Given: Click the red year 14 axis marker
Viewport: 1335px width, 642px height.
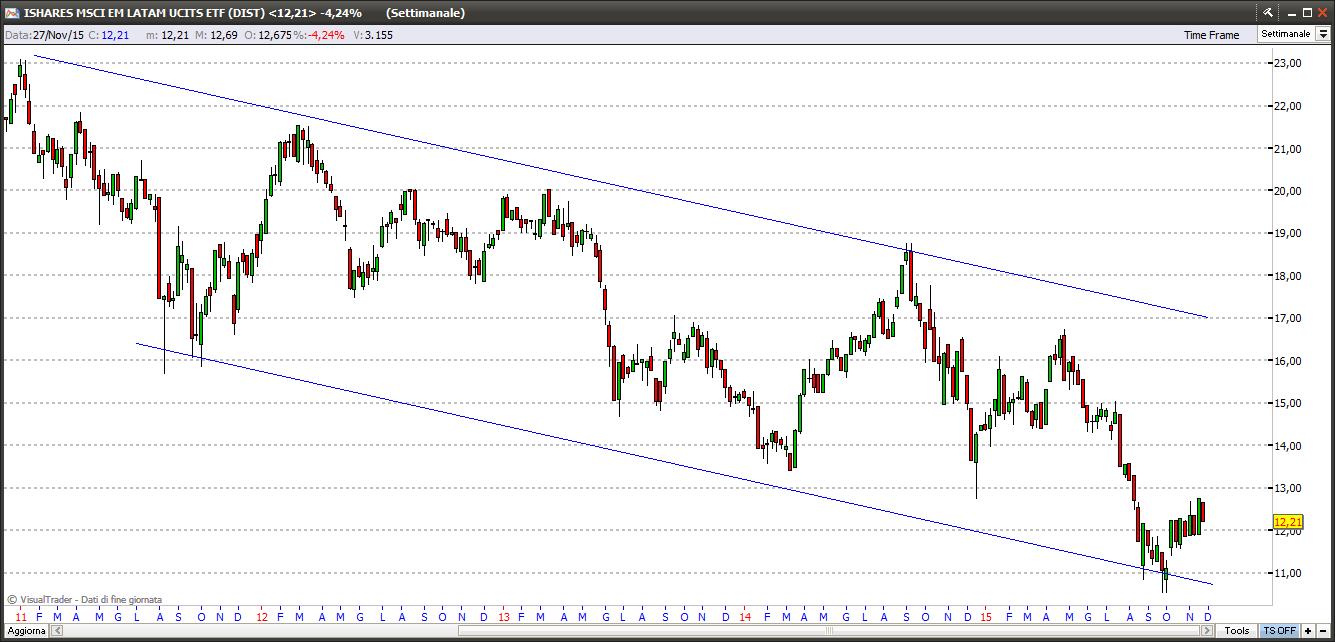Looking at the screenshot, I should pos(745,616).
